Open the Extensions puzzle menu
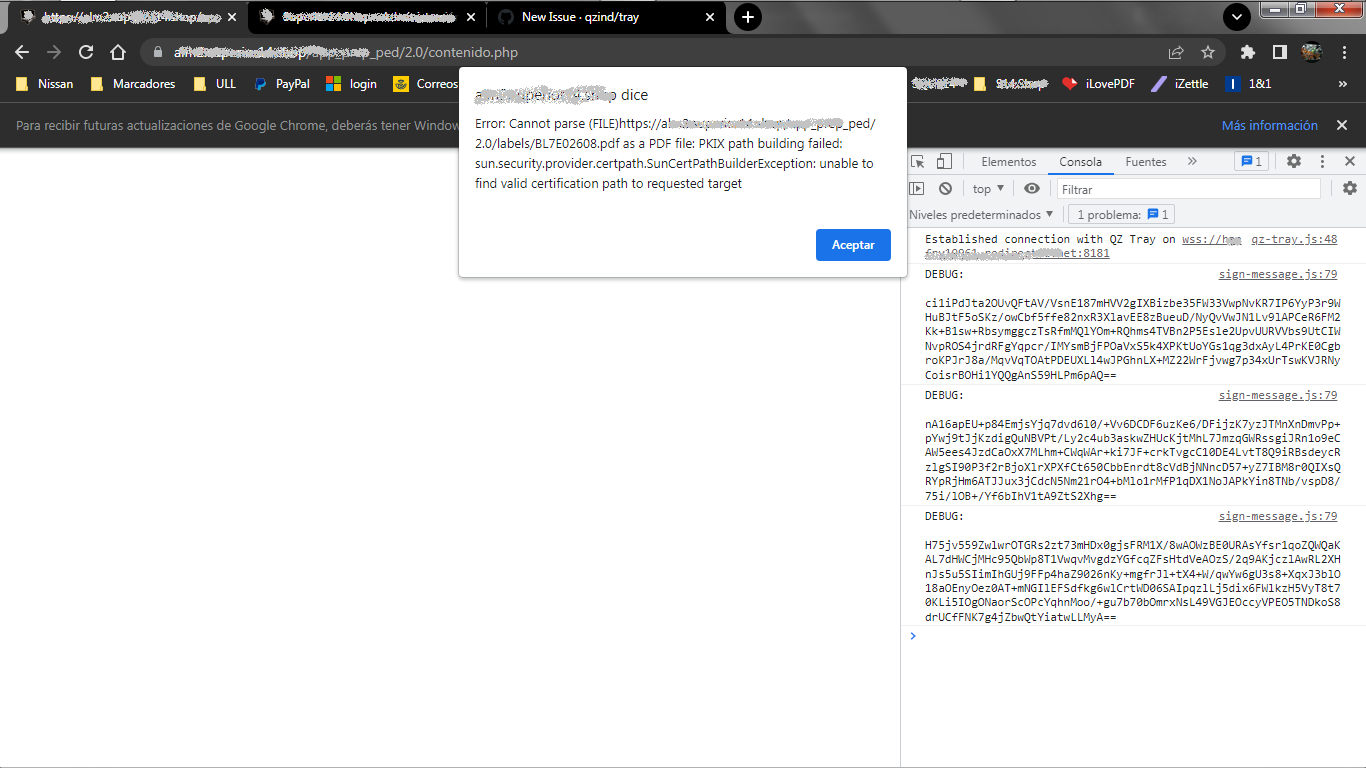Viewport: 1366px width, 768px height. [1247, 52]
